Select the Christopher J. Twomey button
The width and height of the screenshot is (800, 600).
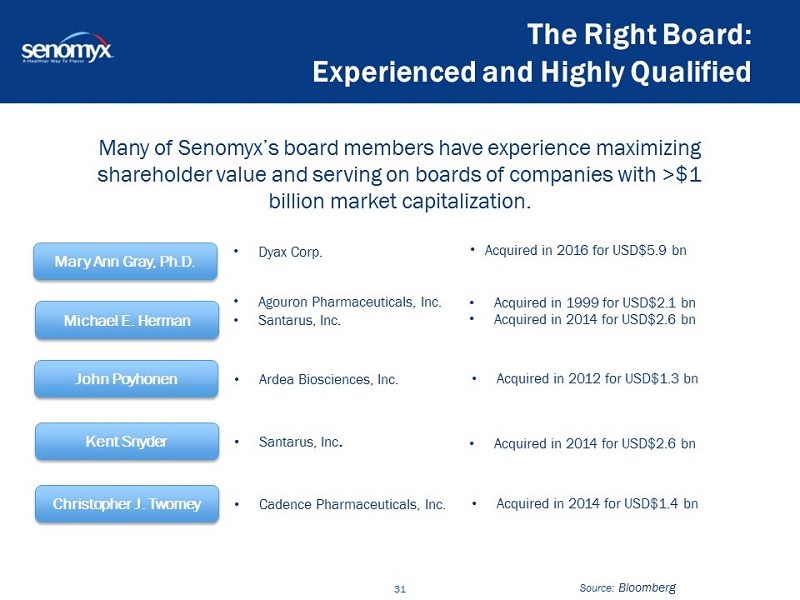(x=126, y=505)
